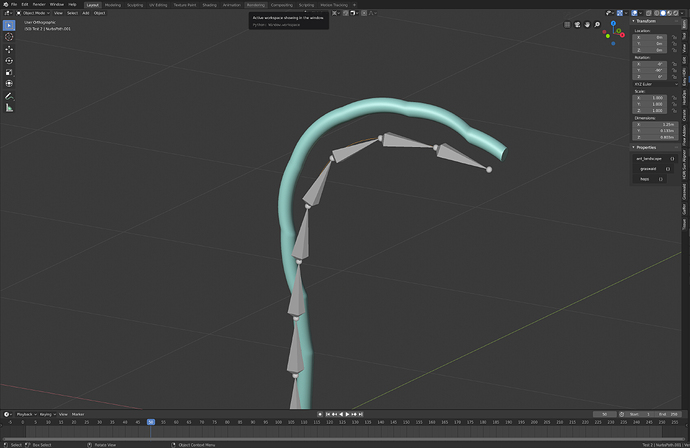
Task: Select the Annotate tool
Action: 9,96
